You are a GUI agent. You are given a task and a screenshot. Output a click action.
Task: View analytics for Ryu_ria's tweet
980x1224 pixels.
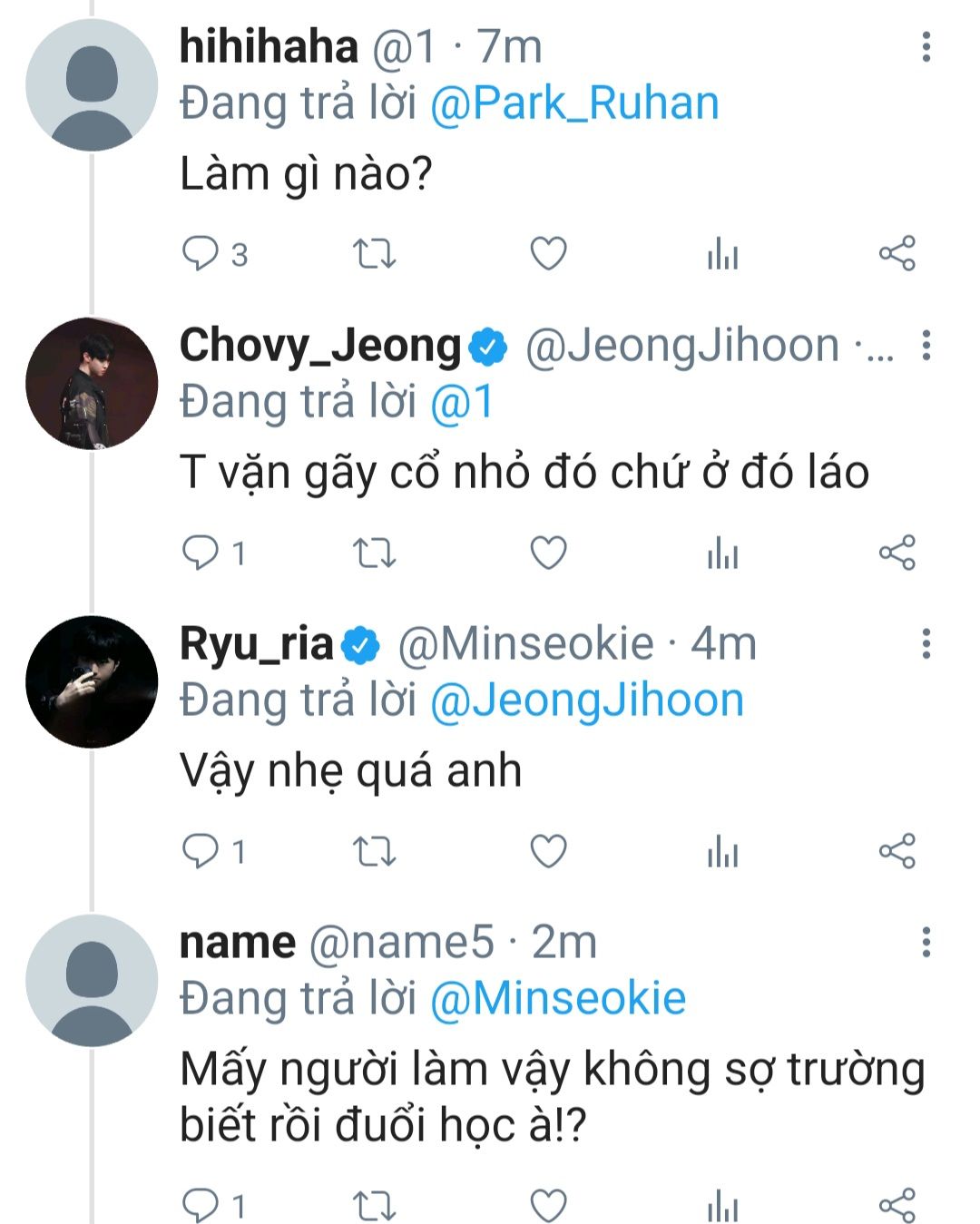click(722, 852)
